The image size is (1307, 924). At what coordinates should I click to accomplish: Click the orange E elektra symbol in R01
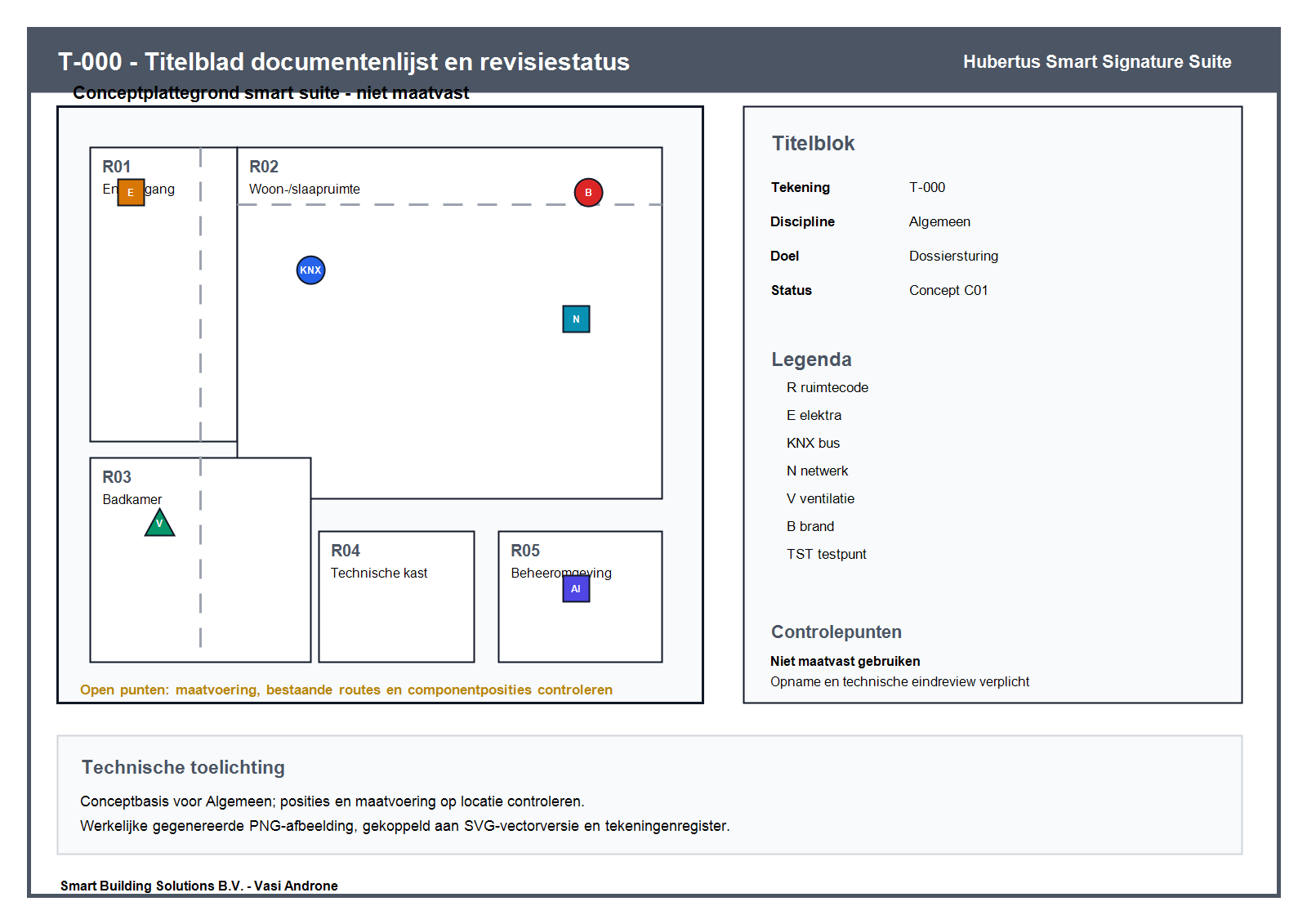click(131, 192)
